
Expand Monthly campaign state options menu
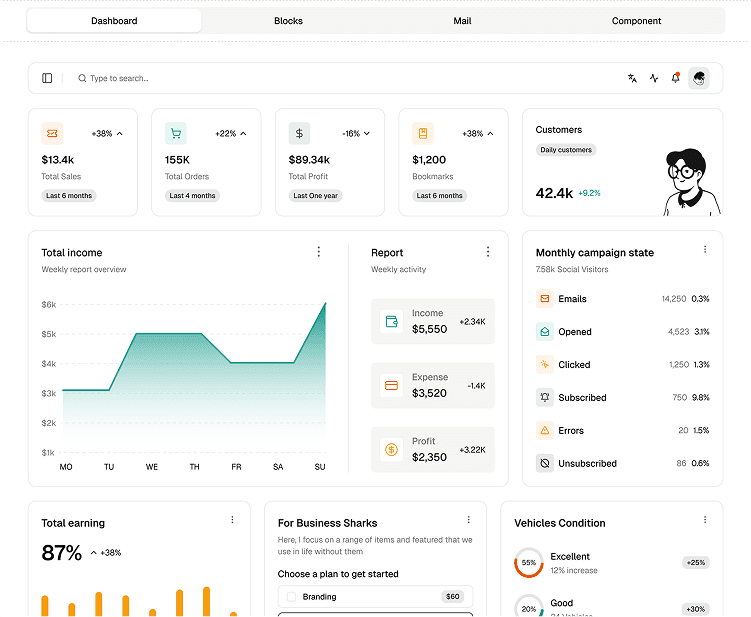(705, 250)
